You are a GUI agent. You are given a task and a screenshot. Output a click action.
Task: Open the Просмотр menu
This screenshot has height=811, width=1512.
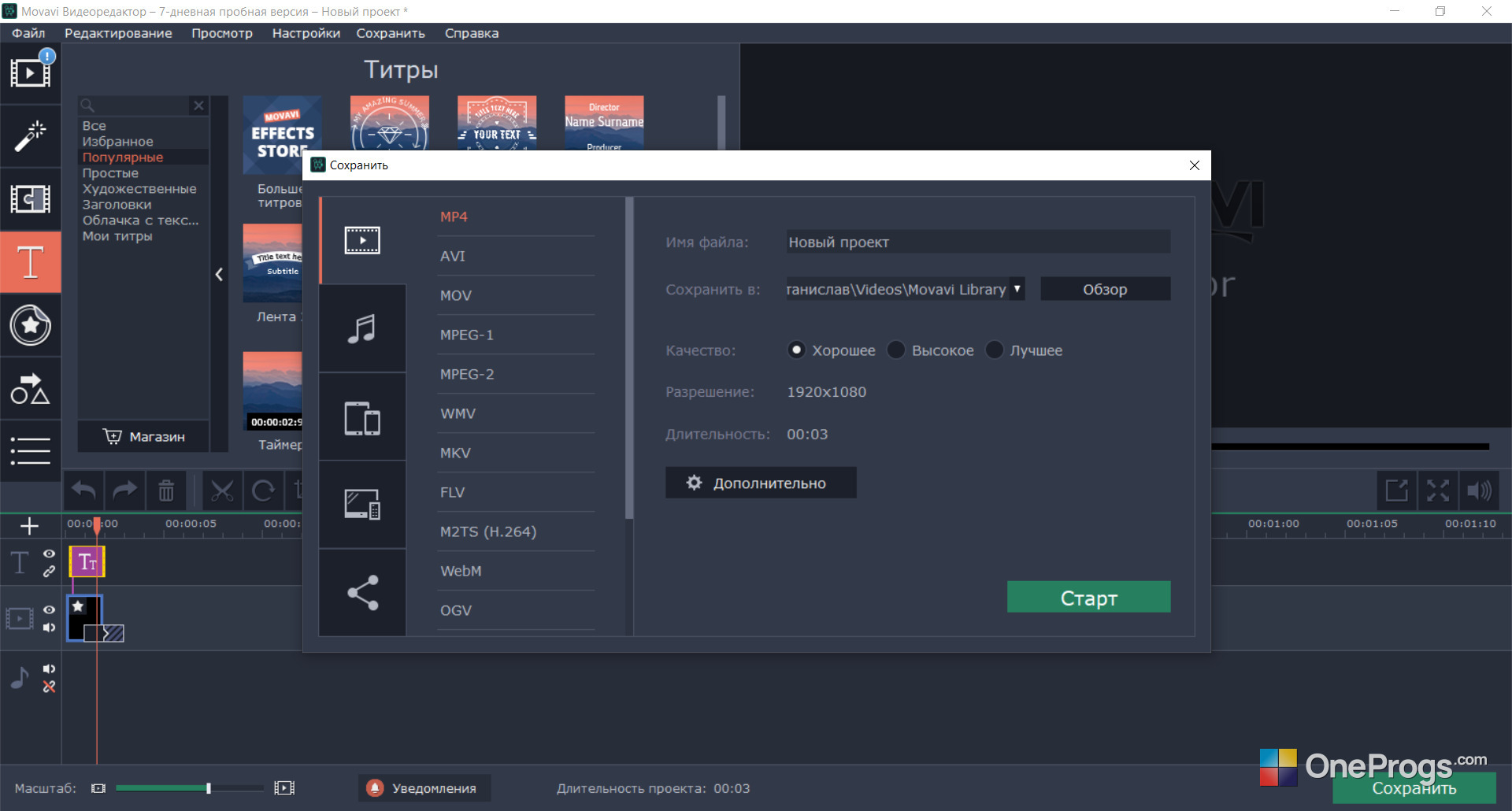[222, 33]
